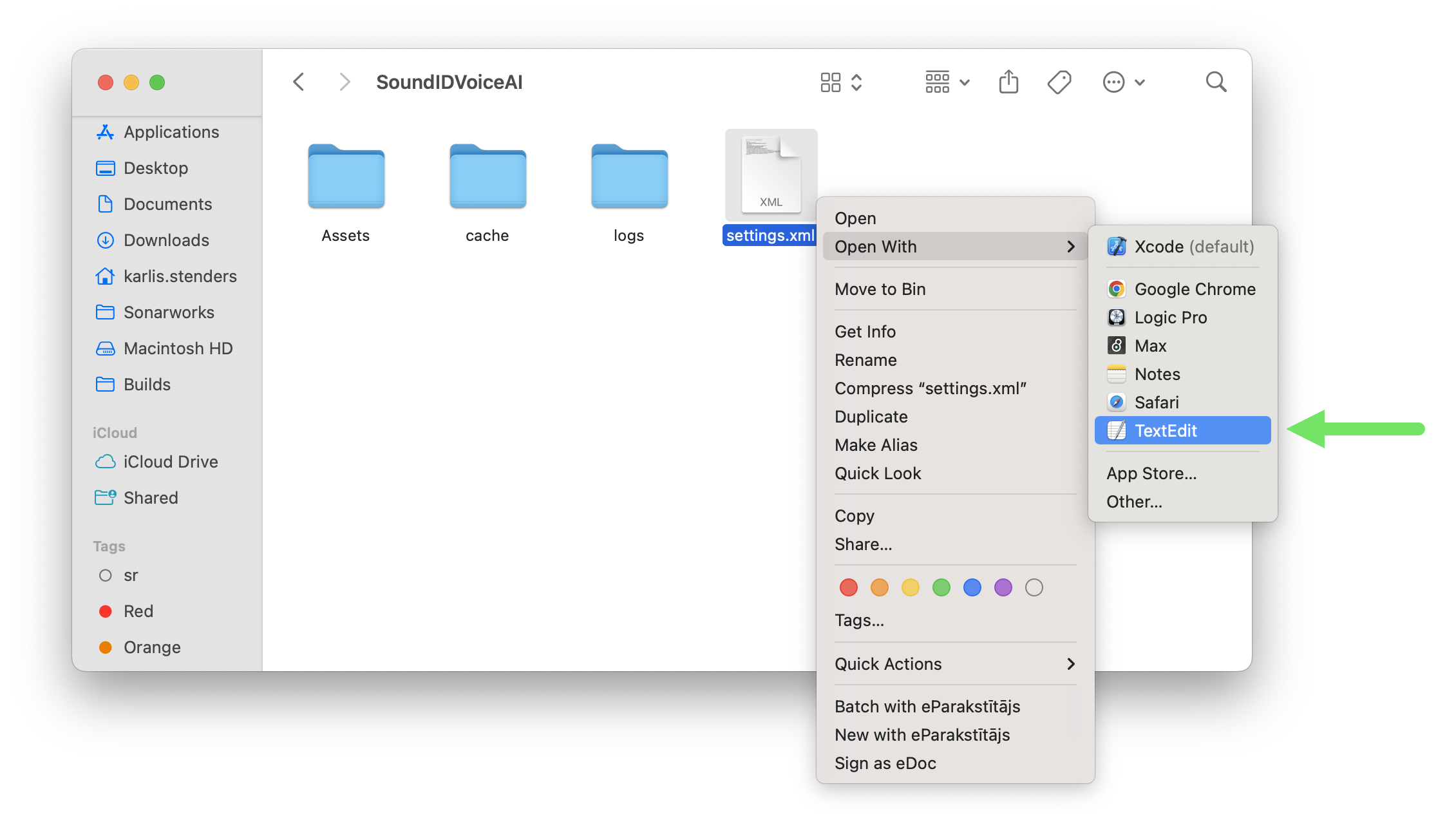Open Applications in the sidebar
This screenshot has width=1456, height=818.
click(x=167, y=132)
